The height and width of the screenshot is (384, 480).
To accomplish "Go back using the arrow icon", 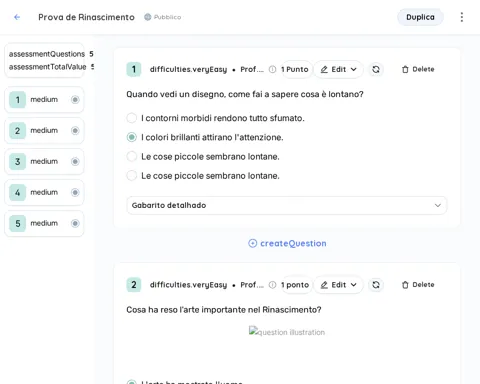I will (x=17, y=17).
